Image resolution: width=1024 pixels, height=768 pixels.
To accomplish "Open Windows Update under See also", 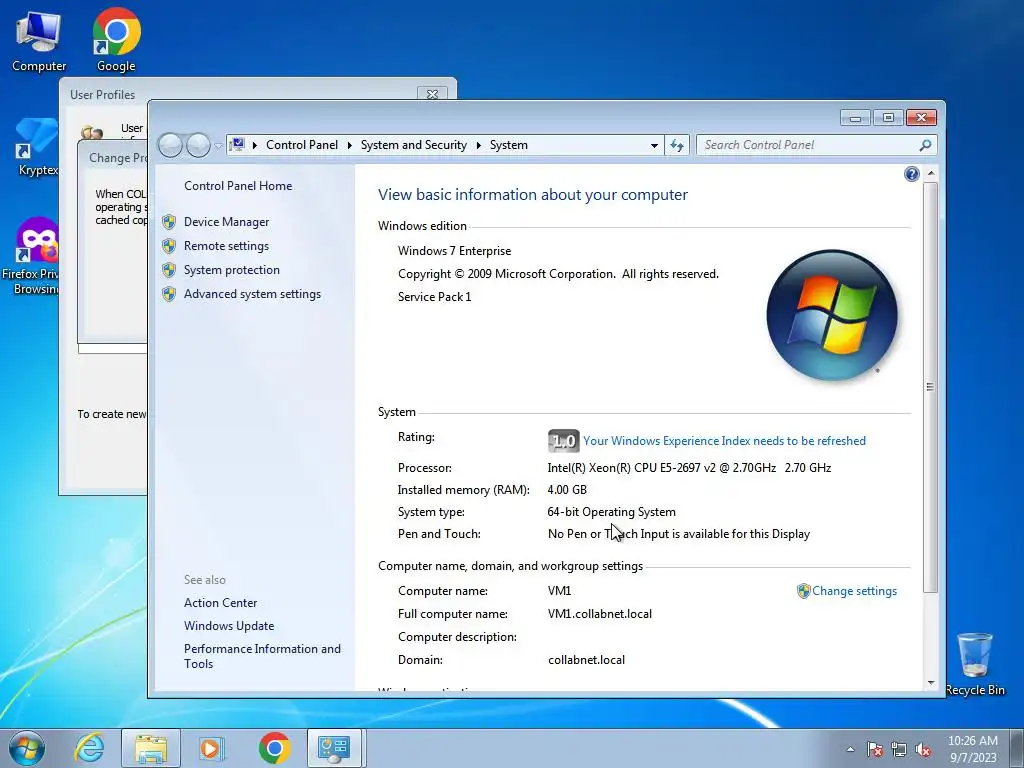I will click(x=229, y=626).
